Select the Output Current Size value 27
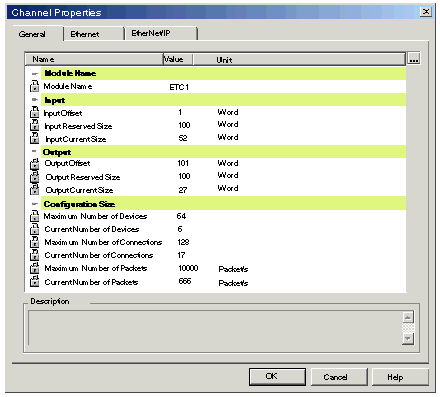The height and width of the screenshot is (397, 440). tap(183, 190)
